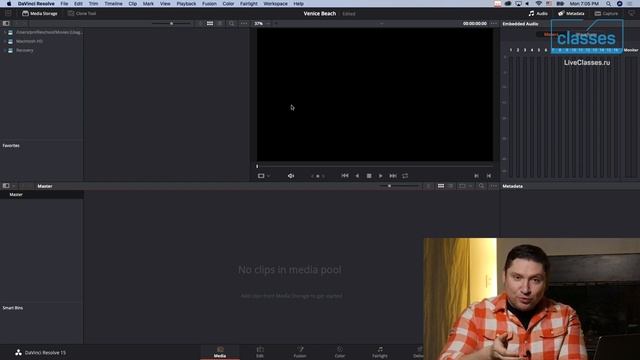Open the File menu
This screenshot has height=360, width=640.
[64, 4]
